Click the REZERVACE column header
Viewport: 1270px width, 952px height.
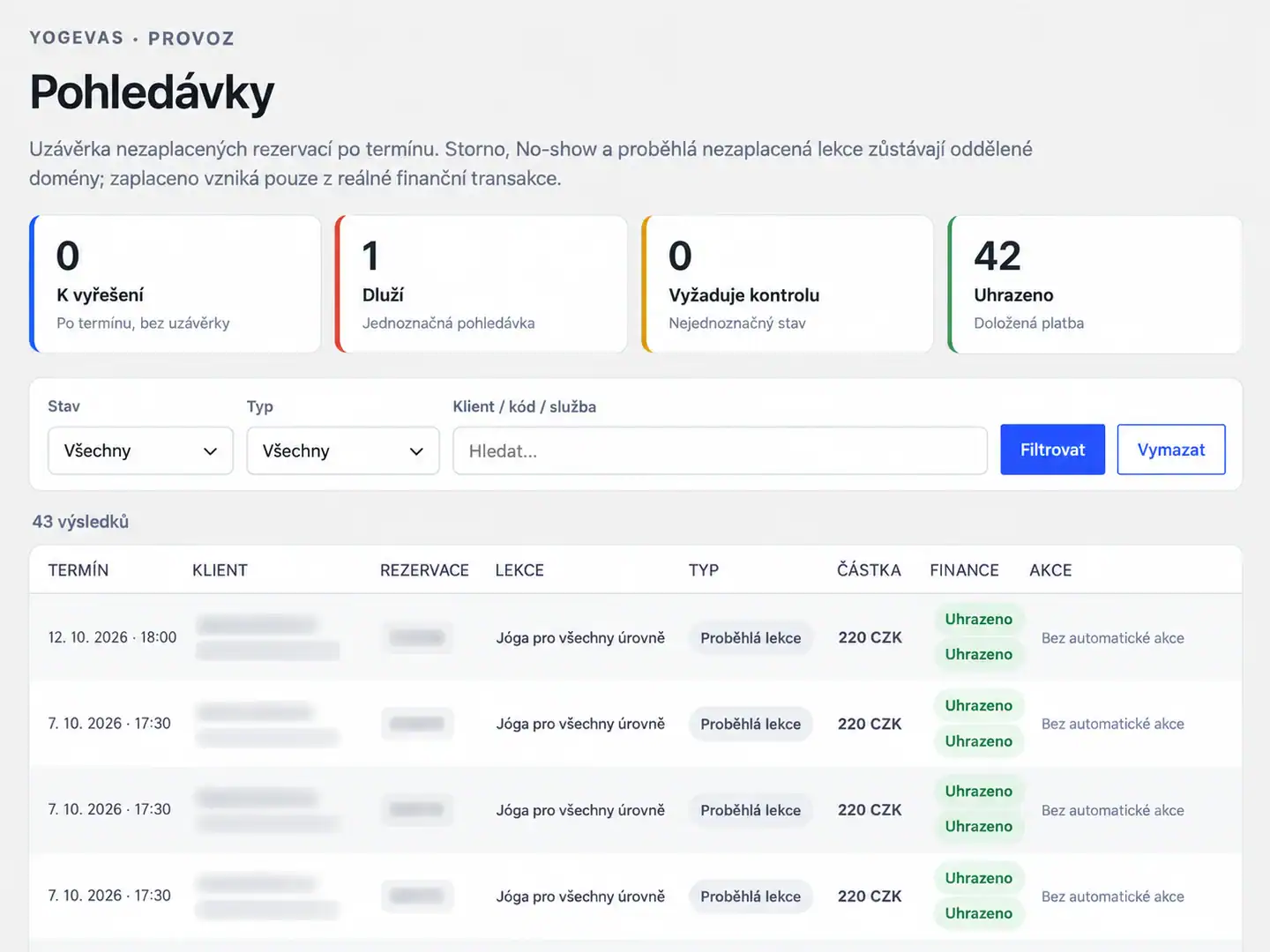pyautogui.click(x=424, y=570)
